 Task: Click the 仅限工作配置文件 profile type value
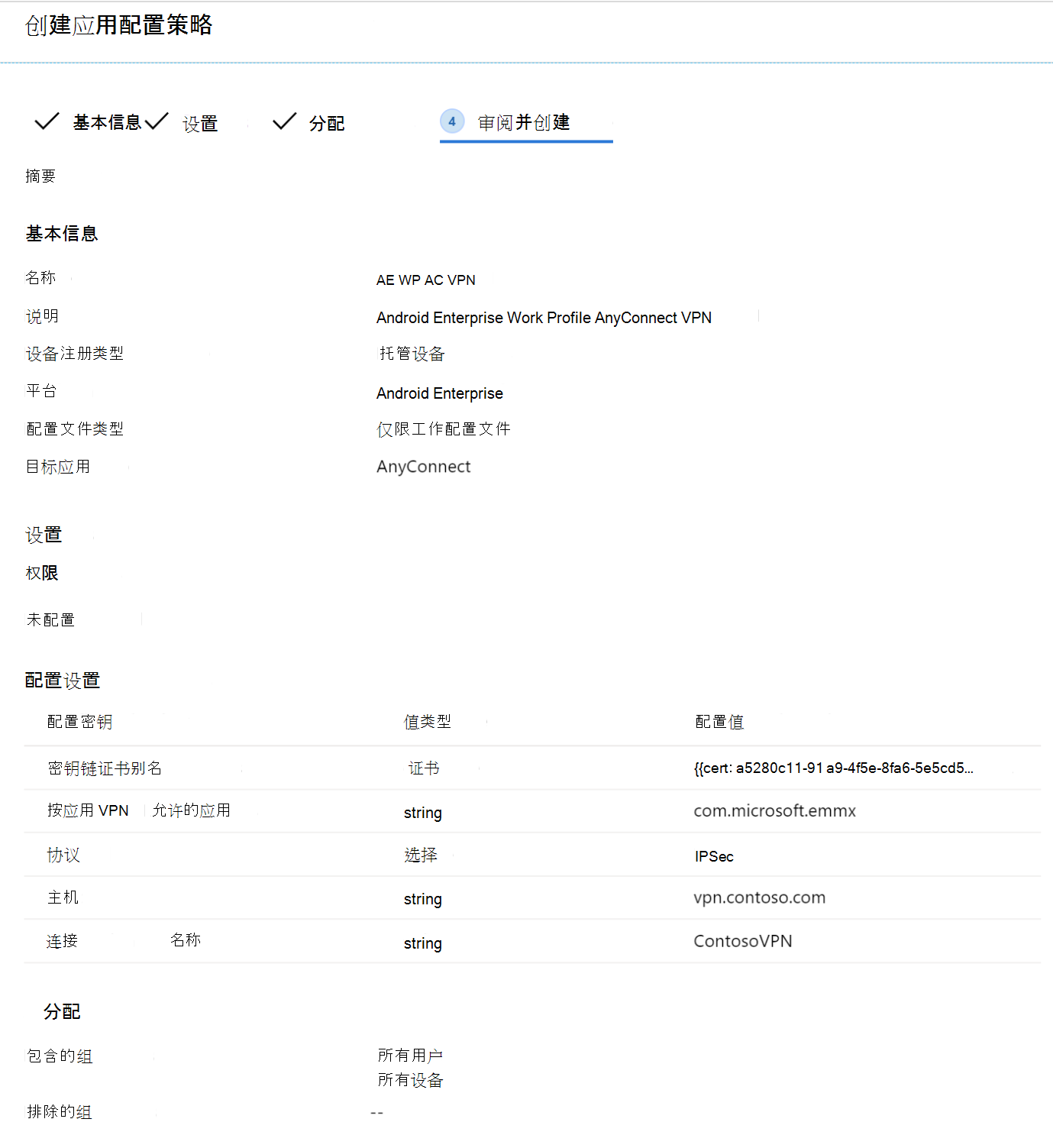tap(444, 429)
